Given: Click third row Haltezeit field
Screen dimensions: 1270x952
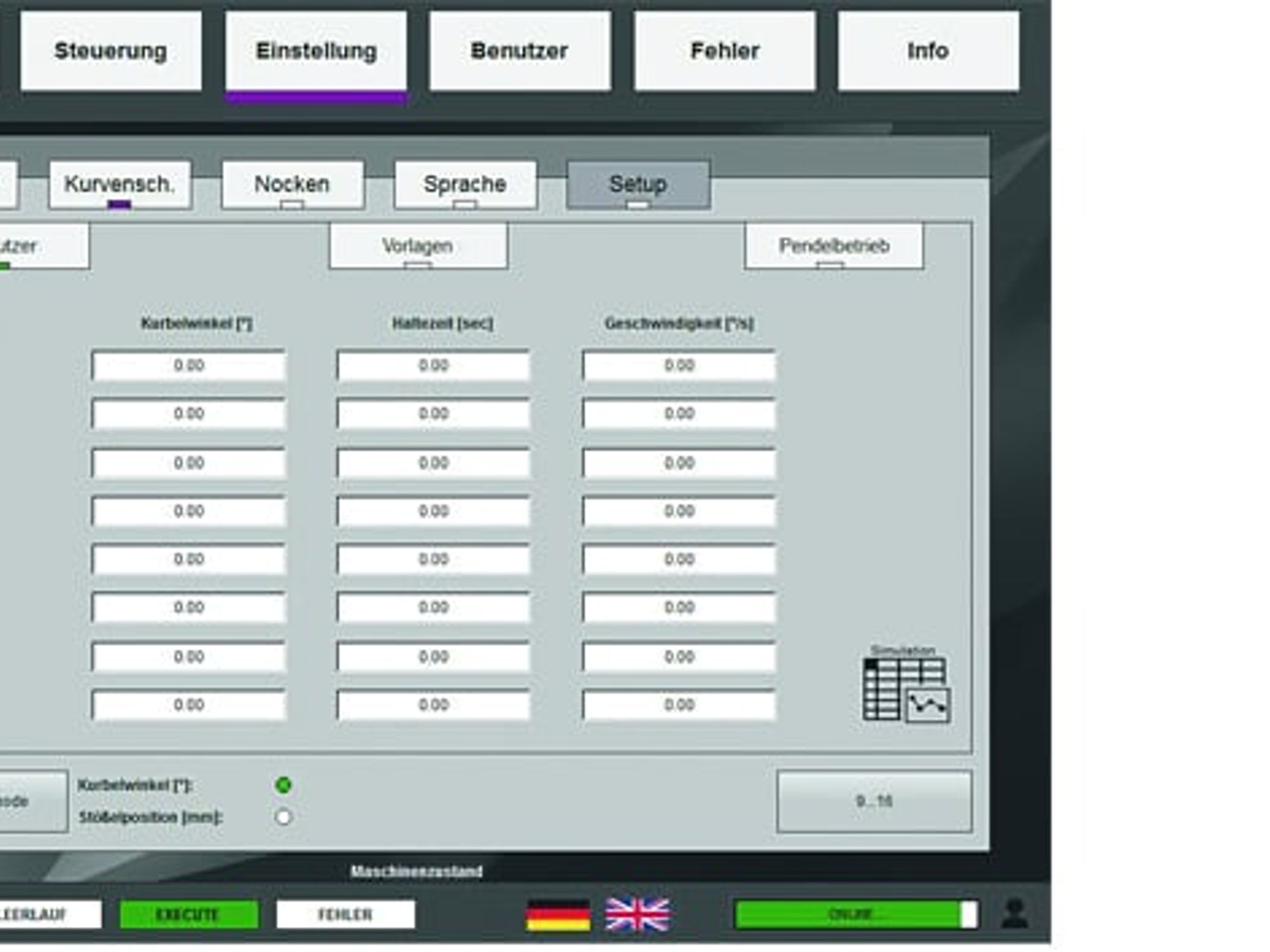Looking at the screenshot, I should pyautogui.click(x=434, y=463).
